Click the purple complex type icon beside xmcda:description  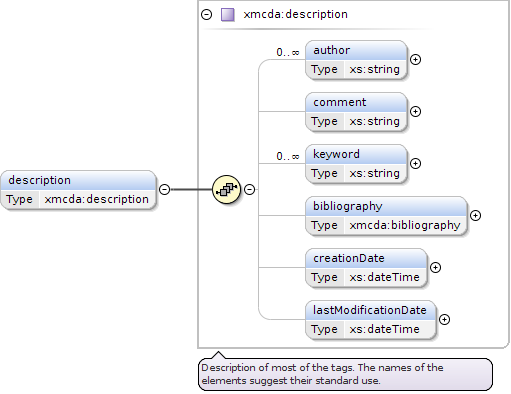(x=228, y=15)
